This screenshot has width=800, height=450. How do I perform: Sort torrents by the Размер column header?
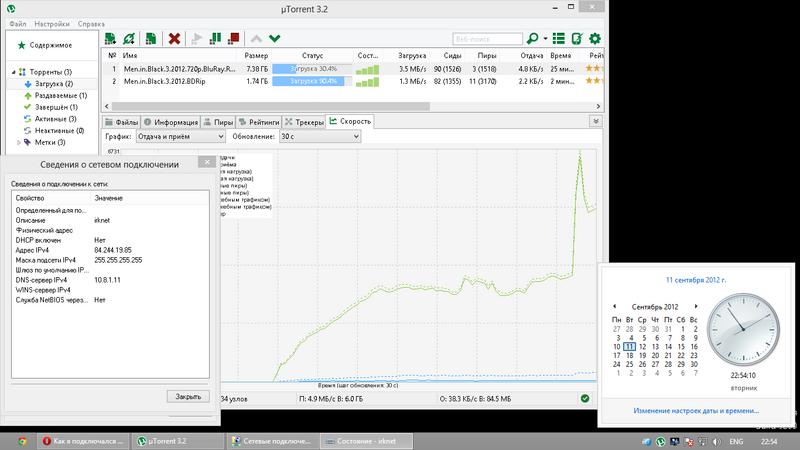256,55
